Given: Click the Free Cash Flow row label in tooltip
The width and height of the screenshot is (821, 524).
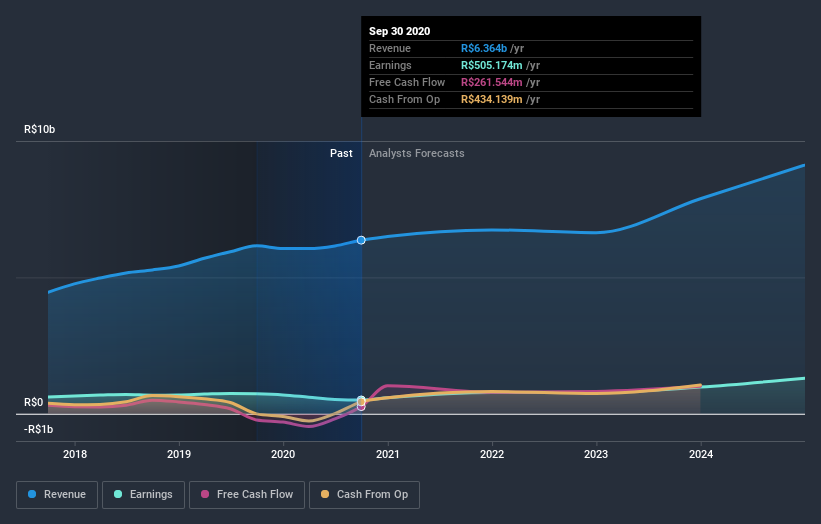Looking at the screenshot, I should [407, 82].
